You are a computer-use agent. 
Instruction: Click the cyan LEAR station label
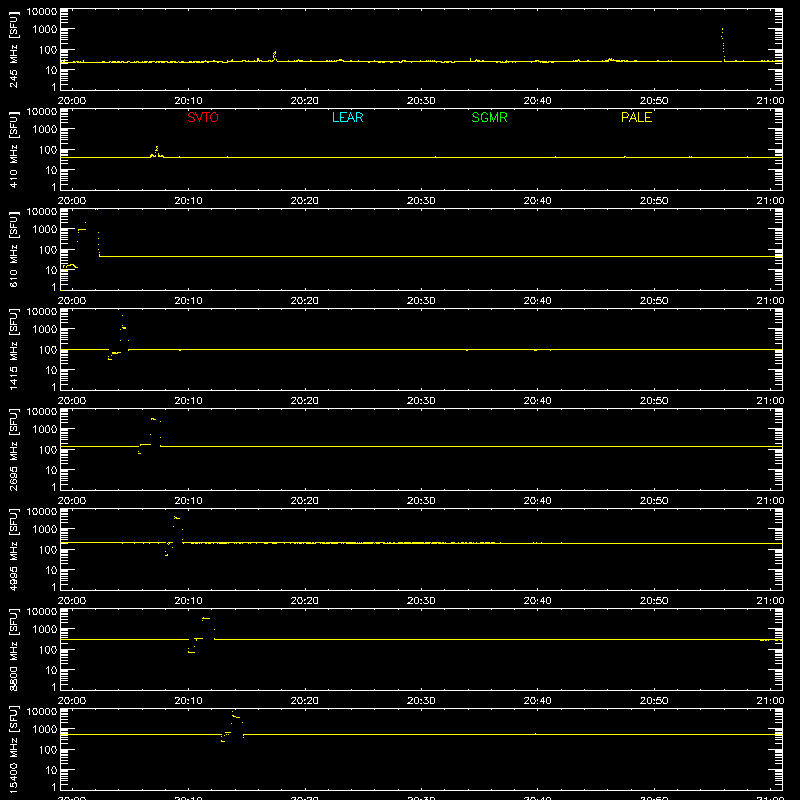click(347, 117)
